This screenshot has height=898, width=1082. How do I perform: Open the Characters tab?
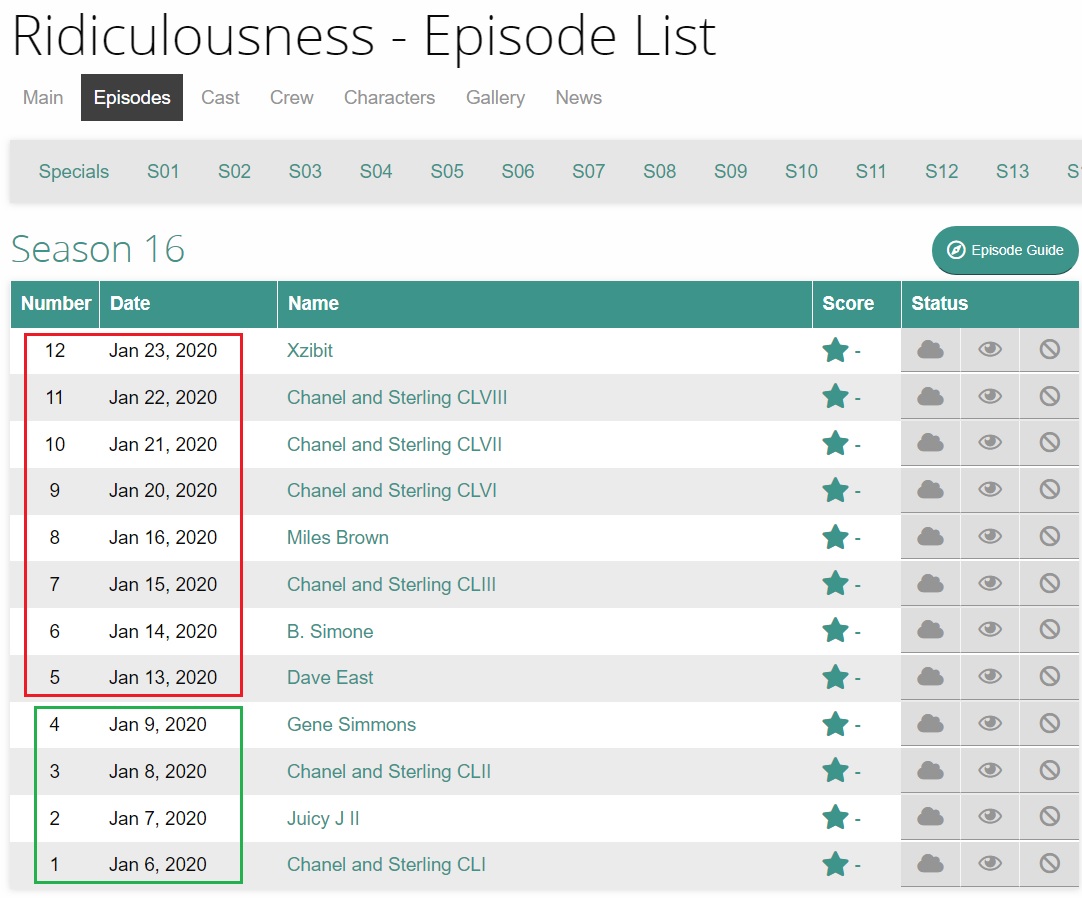389,97
